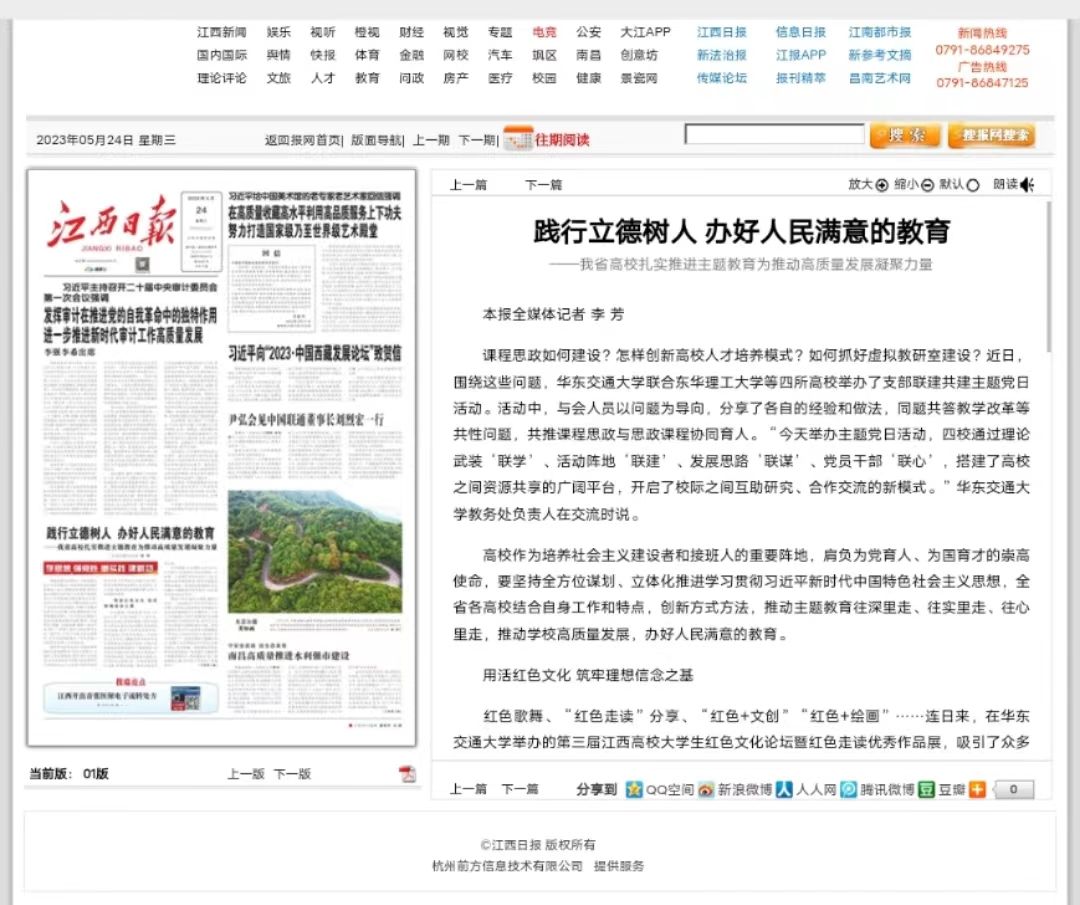Image resolution: width=1080 pixels, height=905 pixels.
Task: Click the search text field
Action: point(774,134)
